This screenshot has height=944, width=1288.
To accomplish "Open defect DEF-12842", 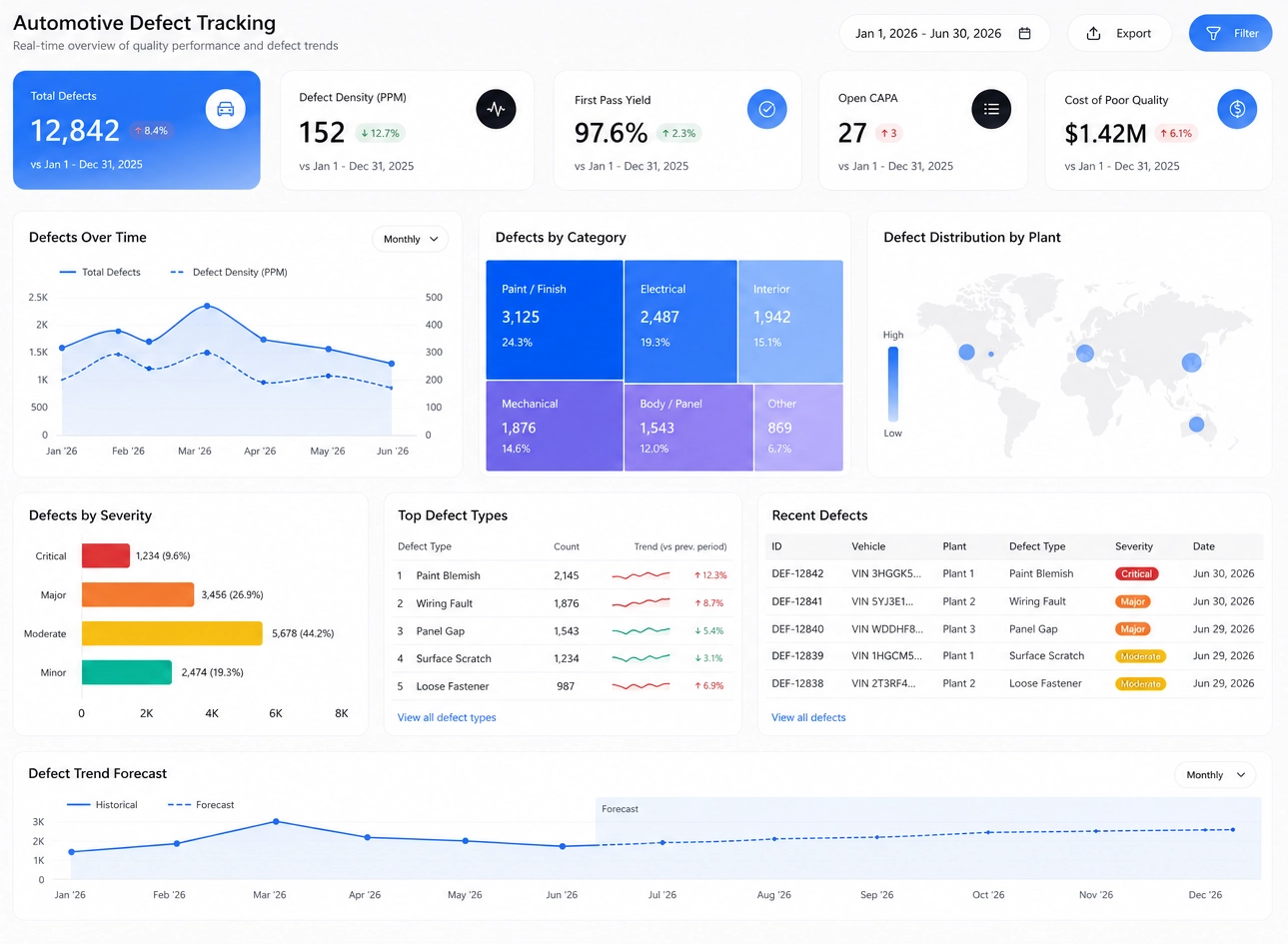I will coord(797,573).
